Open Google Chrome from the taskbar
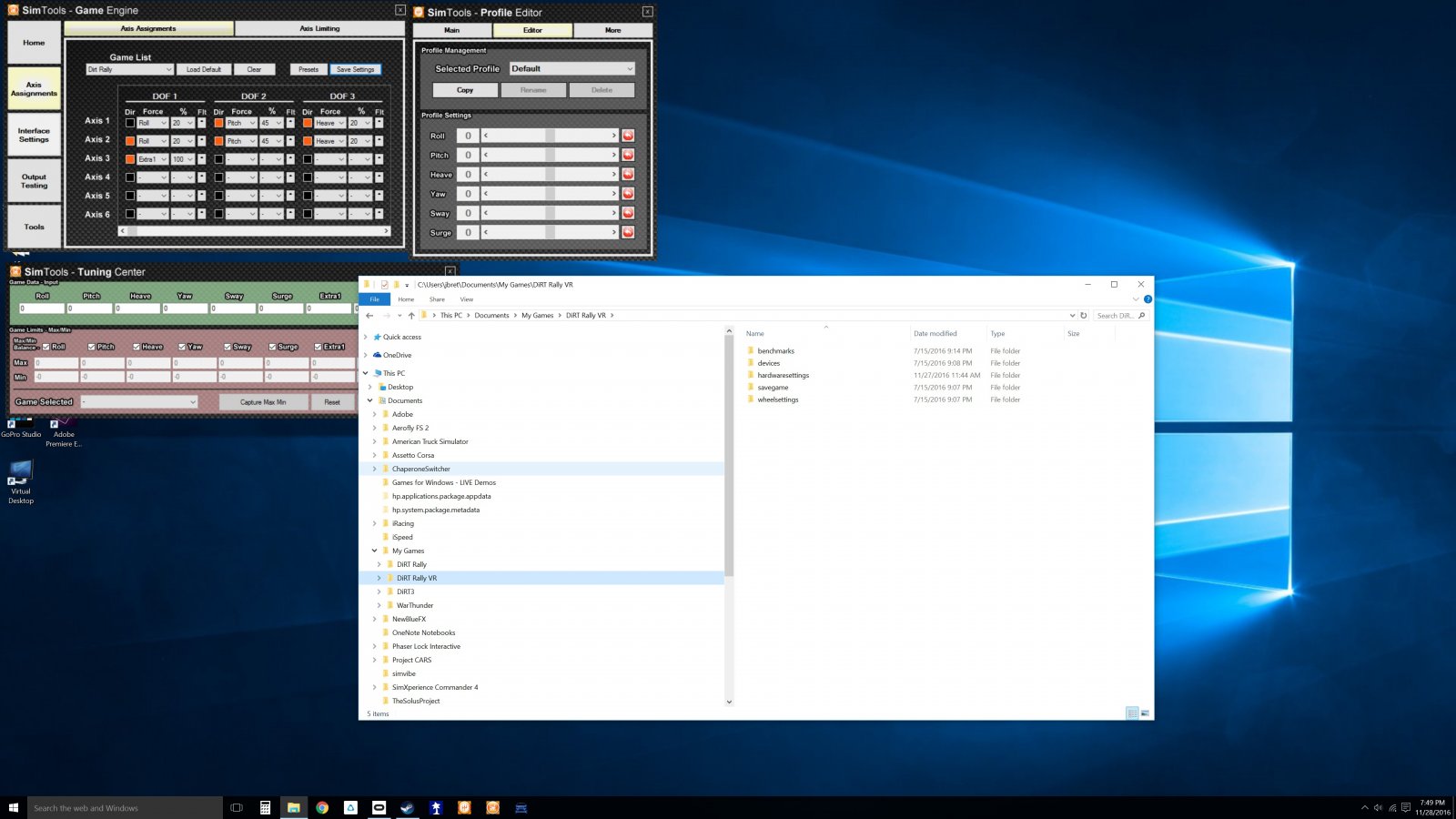The width and height of the screenshot is (1456, 819). 322,807
